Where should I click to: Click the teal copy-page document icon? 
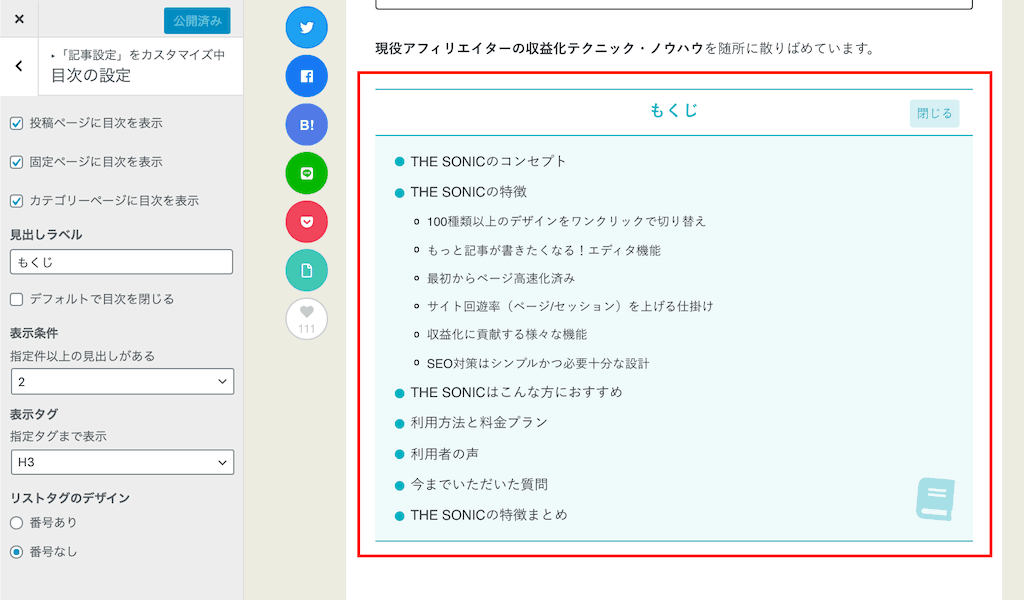click(306, 270)
